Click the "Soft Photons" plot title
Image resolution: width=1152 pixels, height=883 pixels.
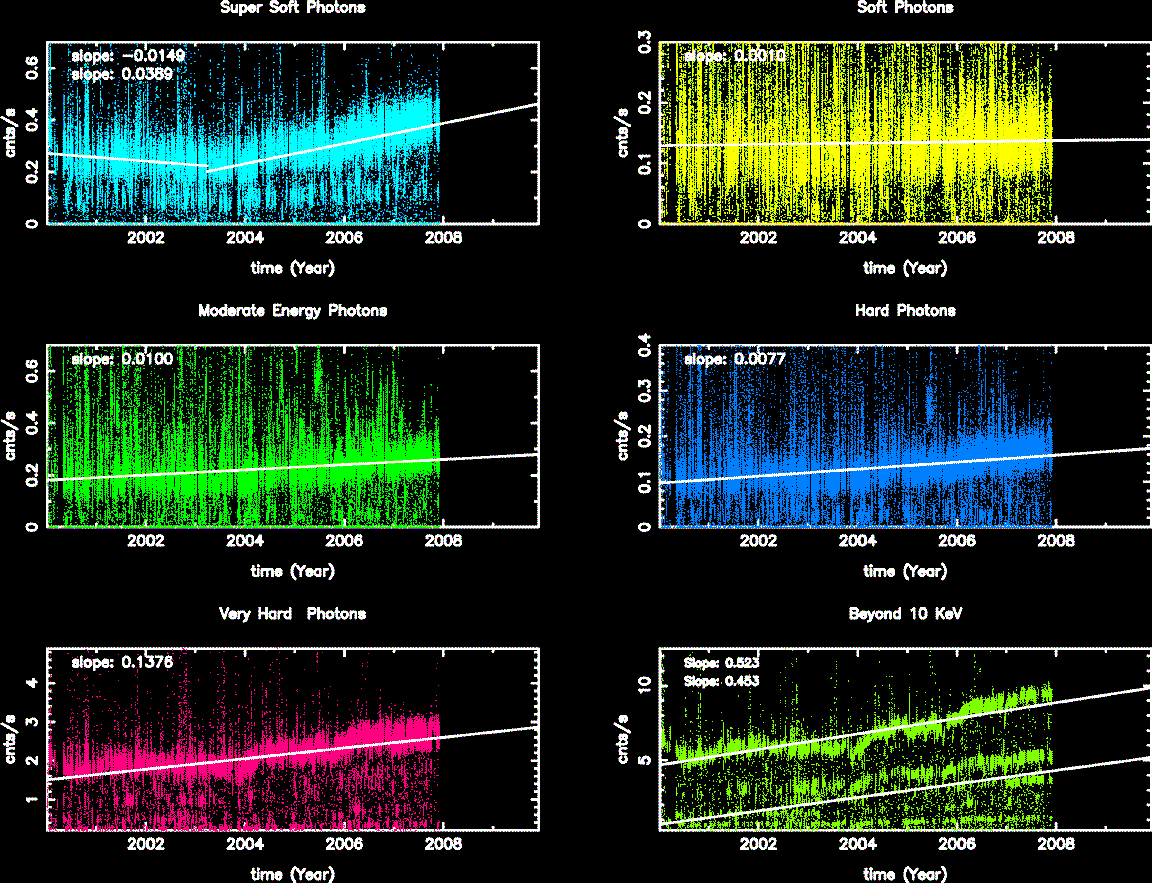click(905, 8)
